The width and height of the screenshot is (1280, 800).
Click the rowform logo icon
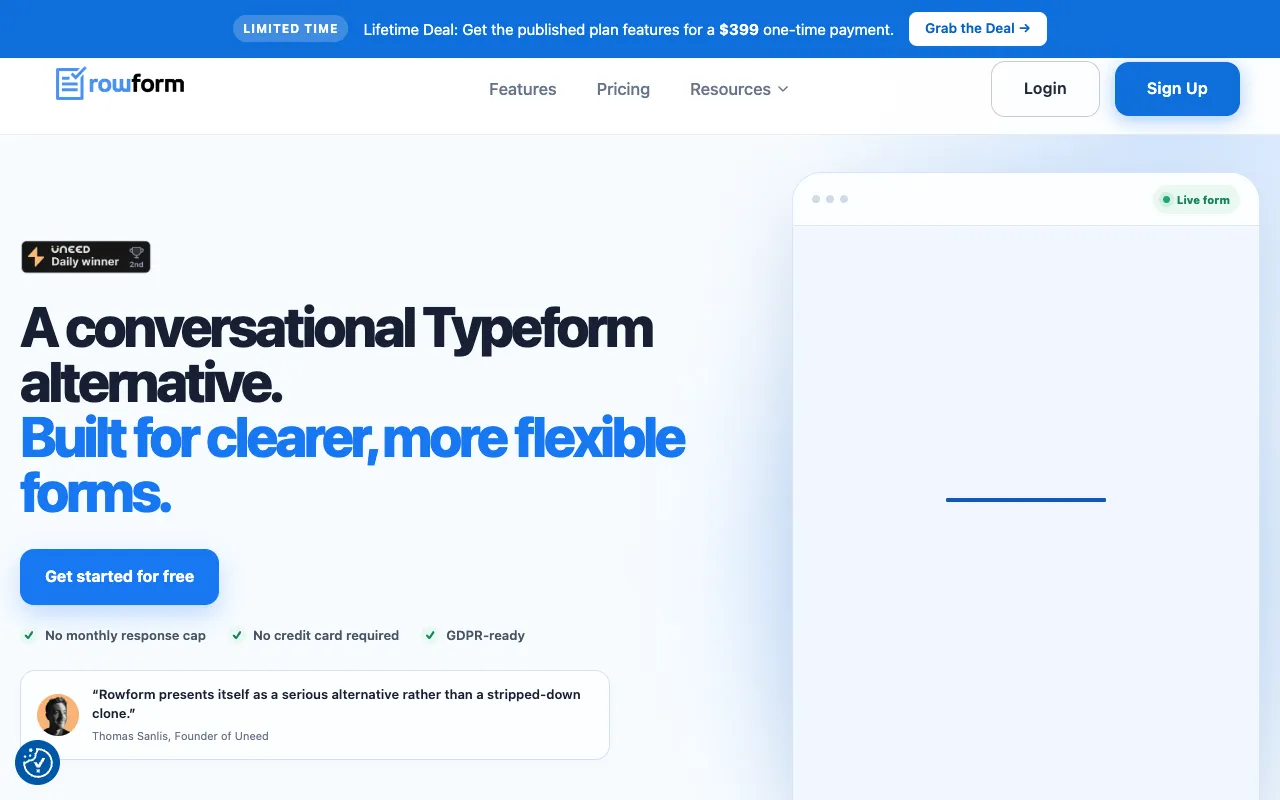point(70,84)
